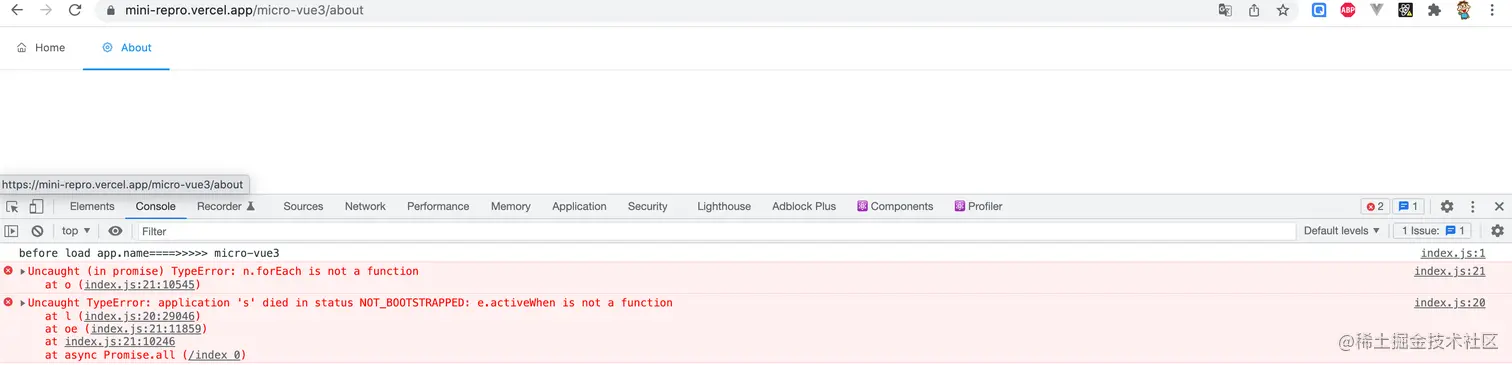The width and height of the screenshot is (1512, 365).
Task: Expand the NOT_BOOTSTRAPPED error message
Action: [x=23, y=303]
